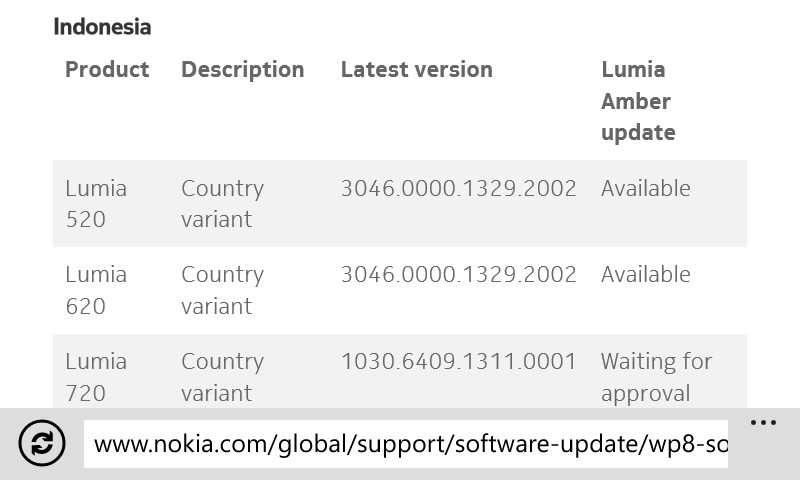Select the Lumia 620 product cell
800x480 pixels.
96,290
